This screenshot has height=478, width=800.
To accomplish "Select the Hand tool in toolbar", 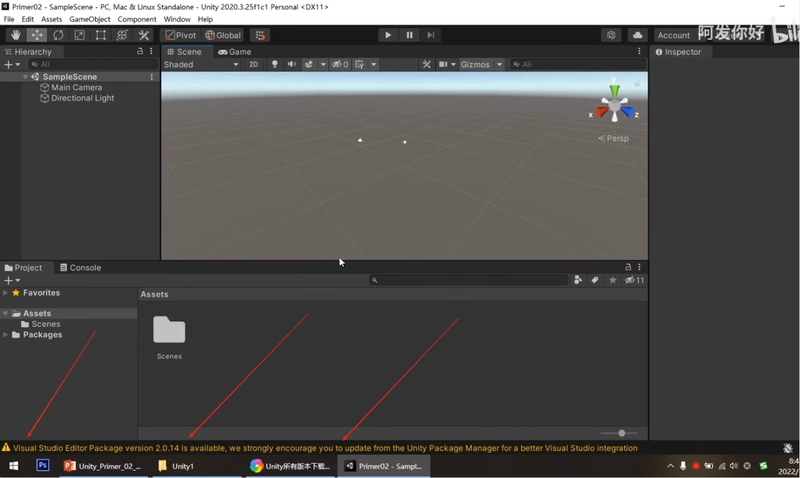I will click(16, 35).
